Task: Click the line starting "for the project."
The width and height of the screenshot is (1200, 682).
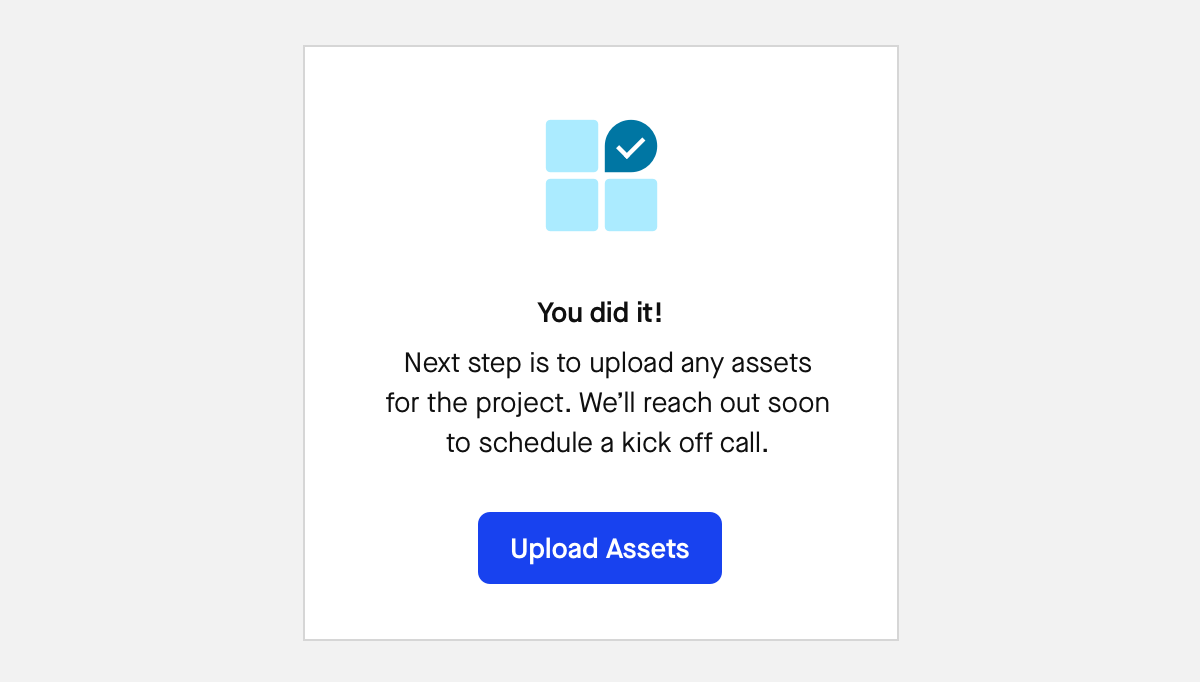Action: tap(607, 403)
